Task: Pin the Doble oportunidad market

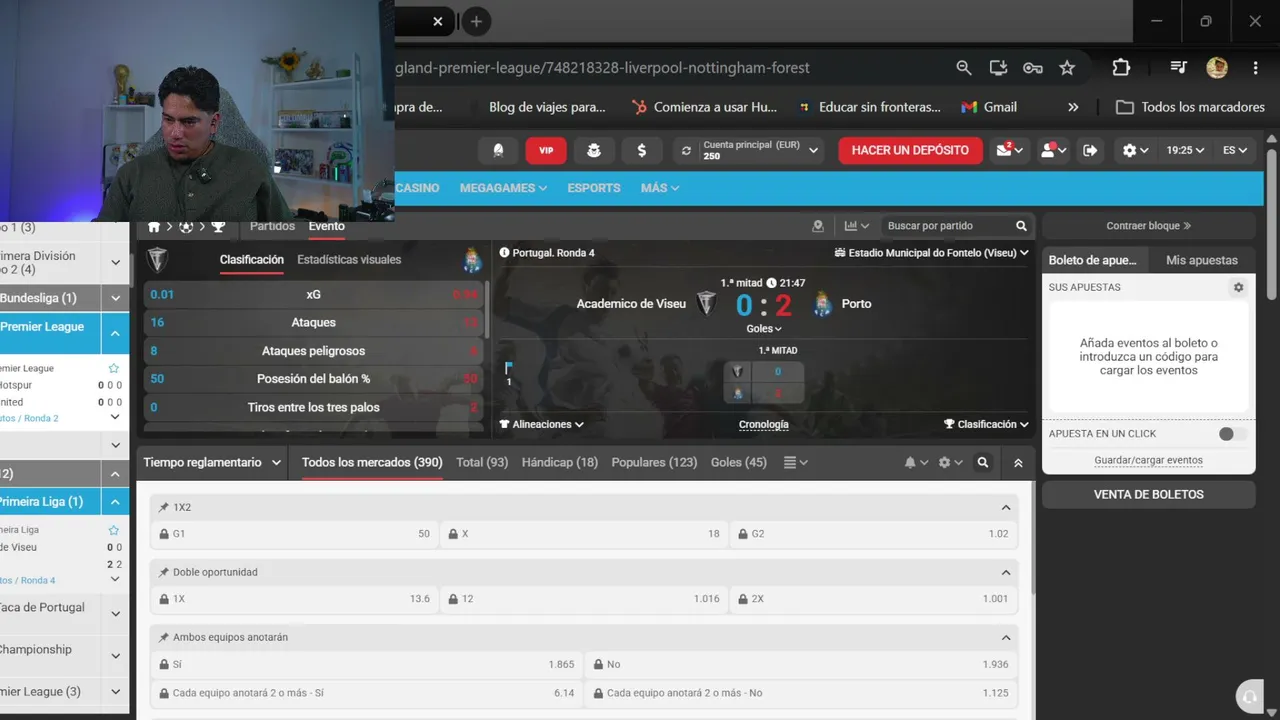Action: (164, 572)
